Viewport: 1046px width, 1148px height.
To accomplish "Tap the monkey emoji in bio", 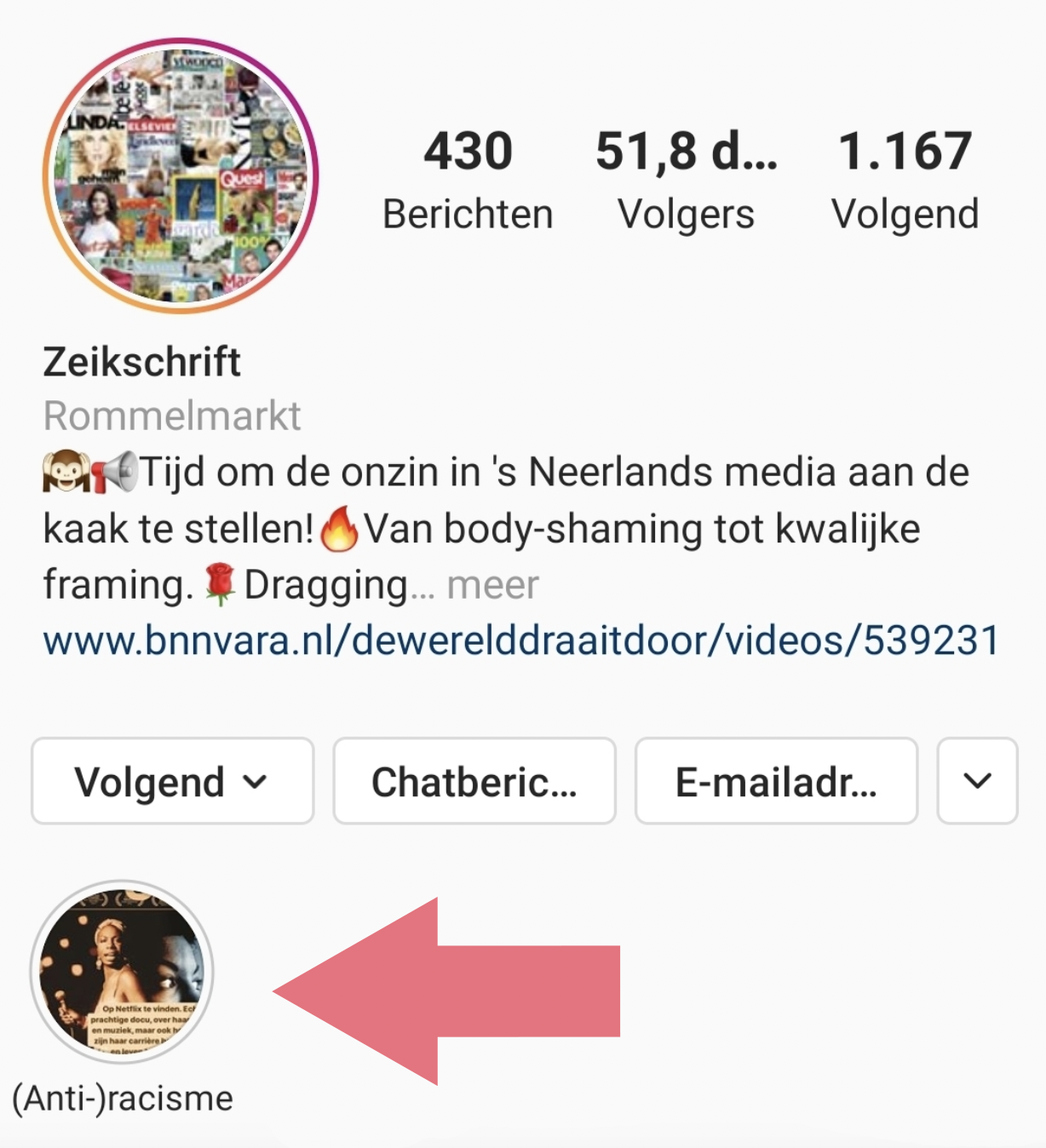I will 66,473.
